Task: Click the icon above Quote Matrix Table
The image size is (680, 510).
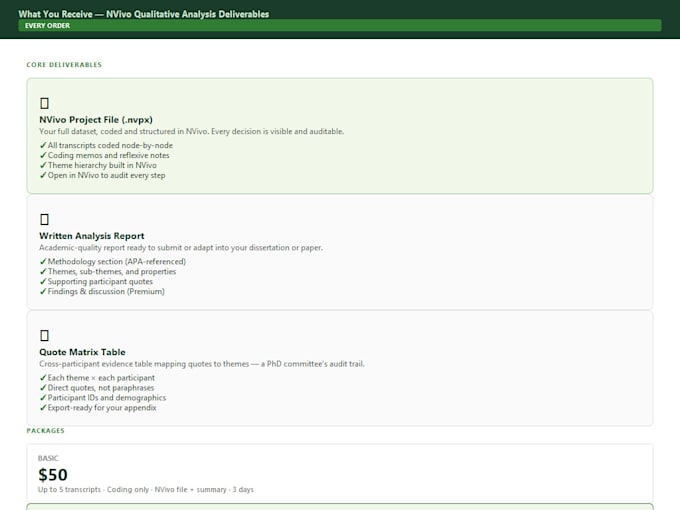Action: (44, 336)
